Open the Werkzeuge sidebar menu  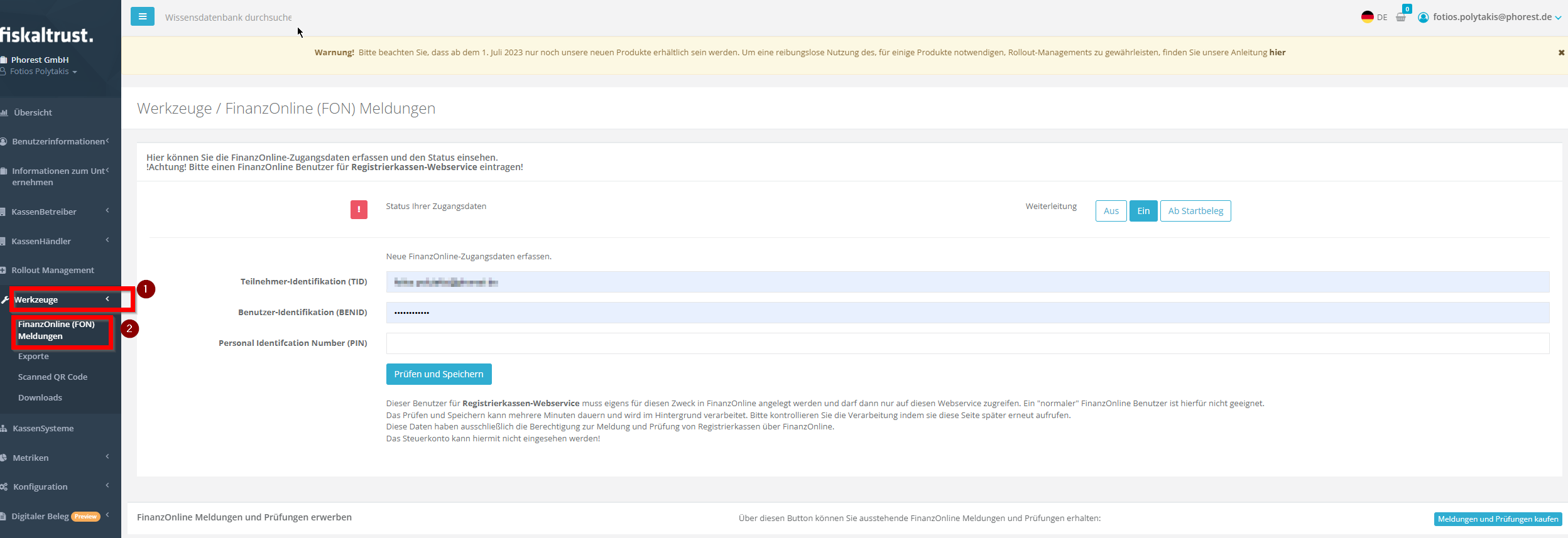(36, 300)
